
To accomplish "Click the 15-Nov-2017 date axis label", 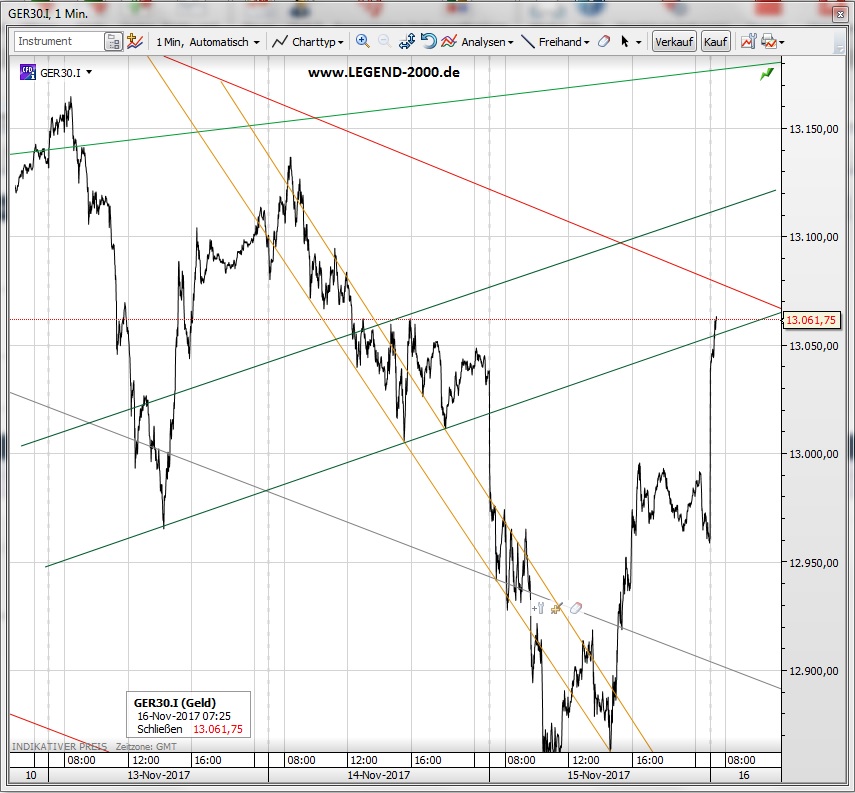I will click(598, 775).
